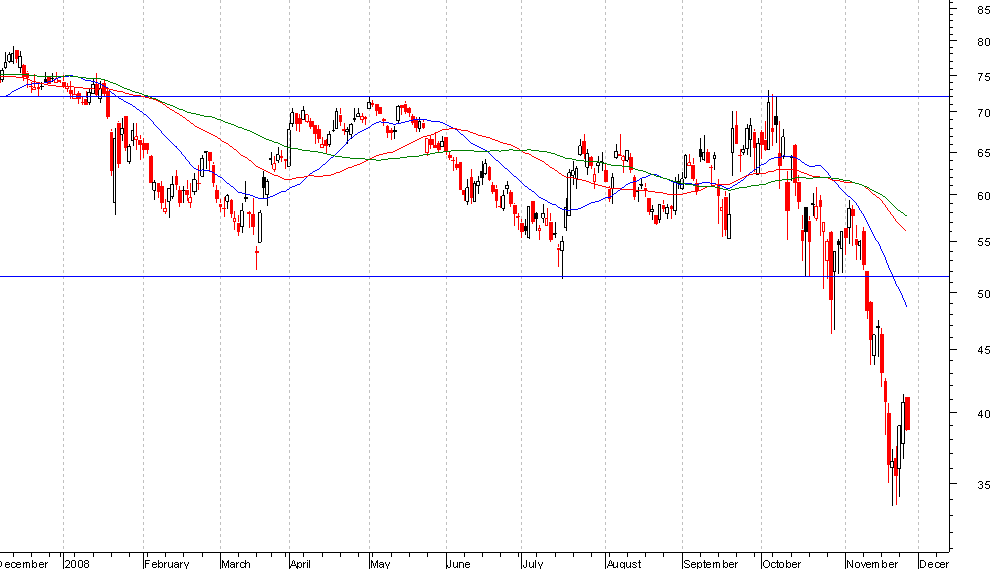Click the 50 price axis value
The image size is (994, 569).
[983, 294]
